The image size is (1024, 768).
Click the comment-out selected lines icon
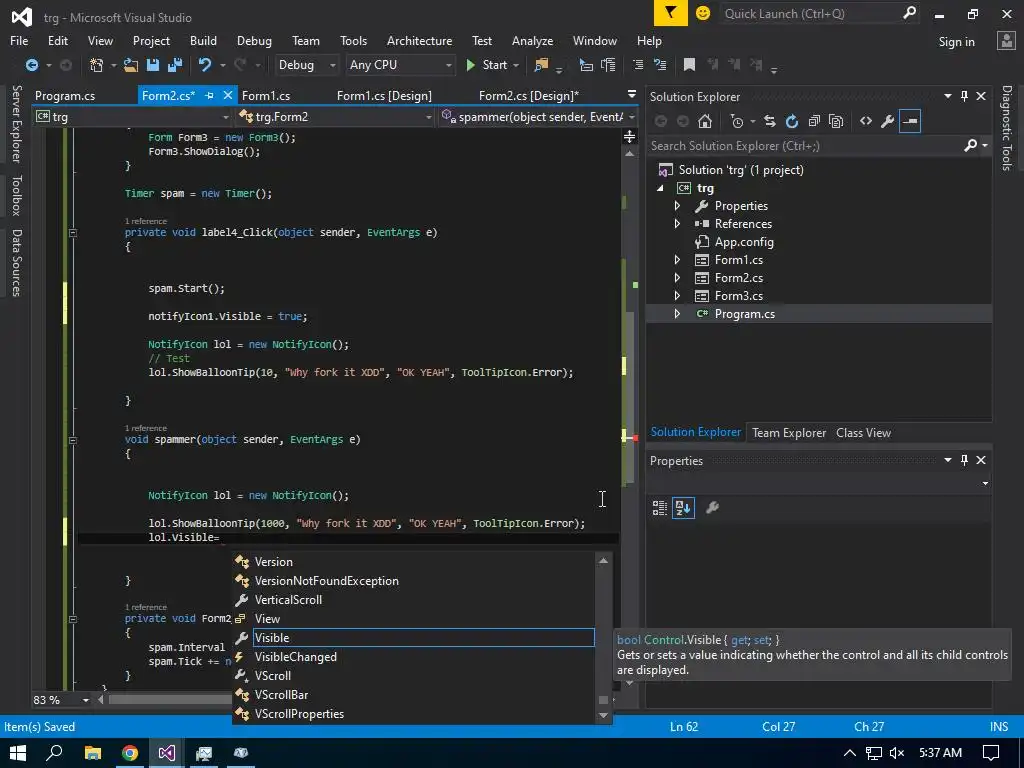(x=638, y=65)
